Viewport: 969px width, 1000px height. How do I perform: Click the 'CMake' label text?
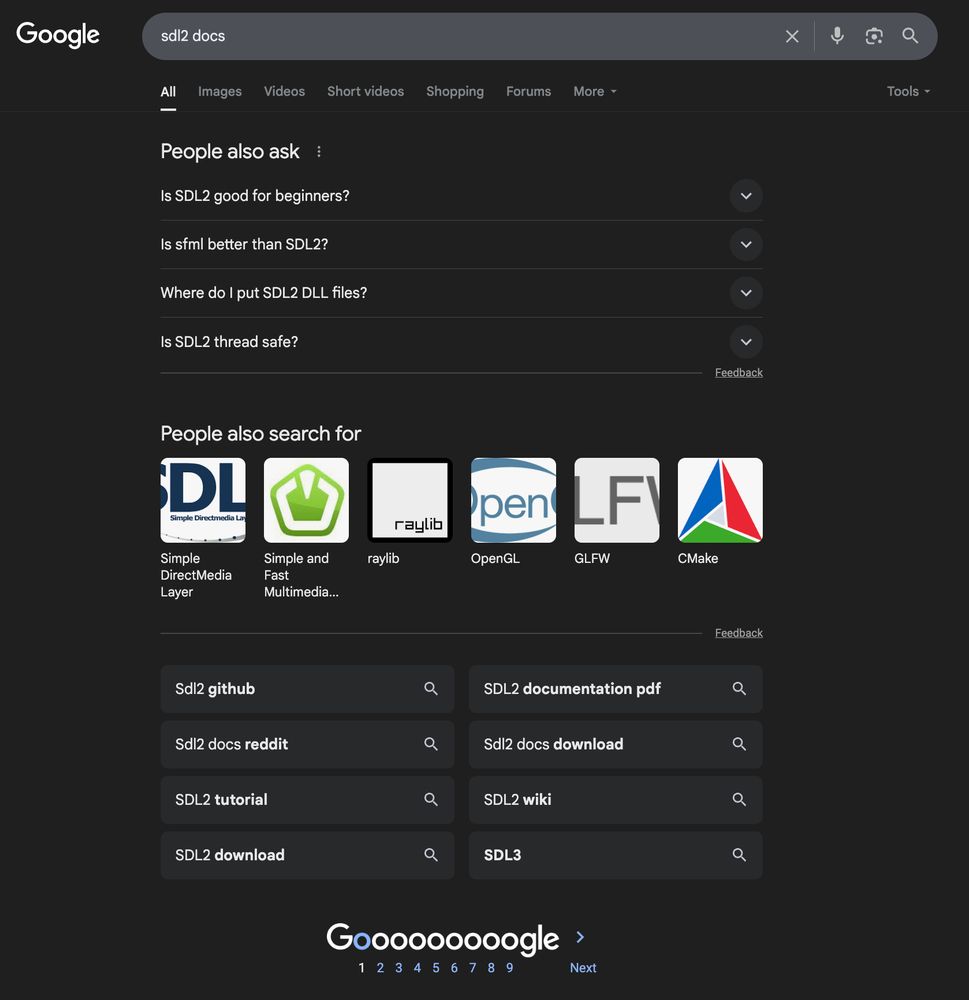tap(698, 558)
